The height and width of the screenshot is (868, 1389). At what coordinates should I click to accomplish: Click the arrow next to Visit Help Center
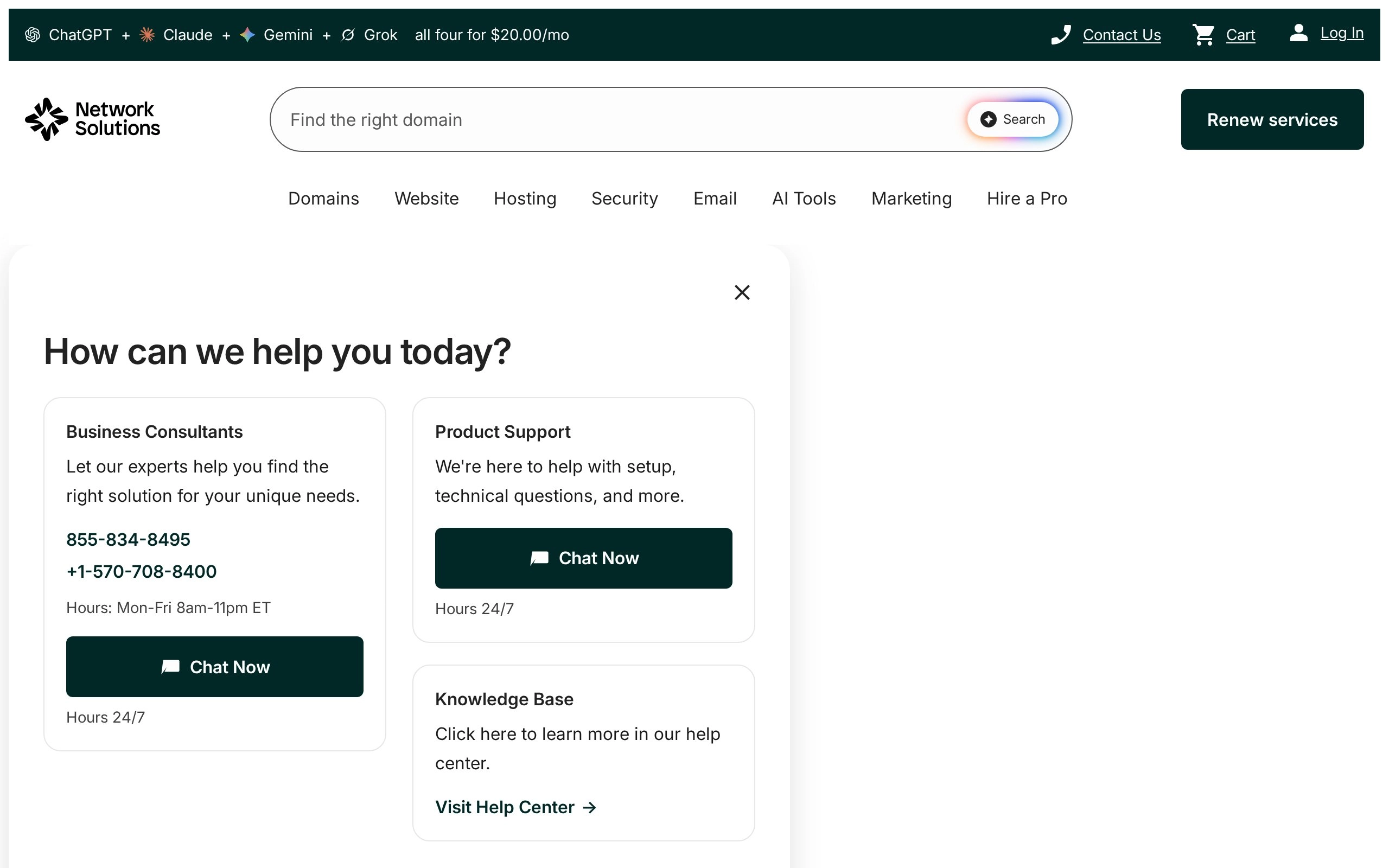589,807
